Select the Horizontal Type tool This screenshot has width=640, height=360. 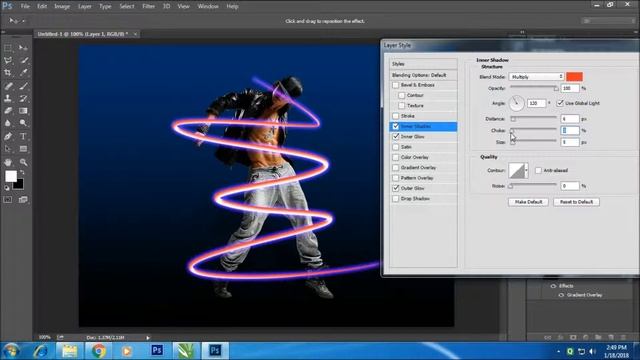point(23,136)
